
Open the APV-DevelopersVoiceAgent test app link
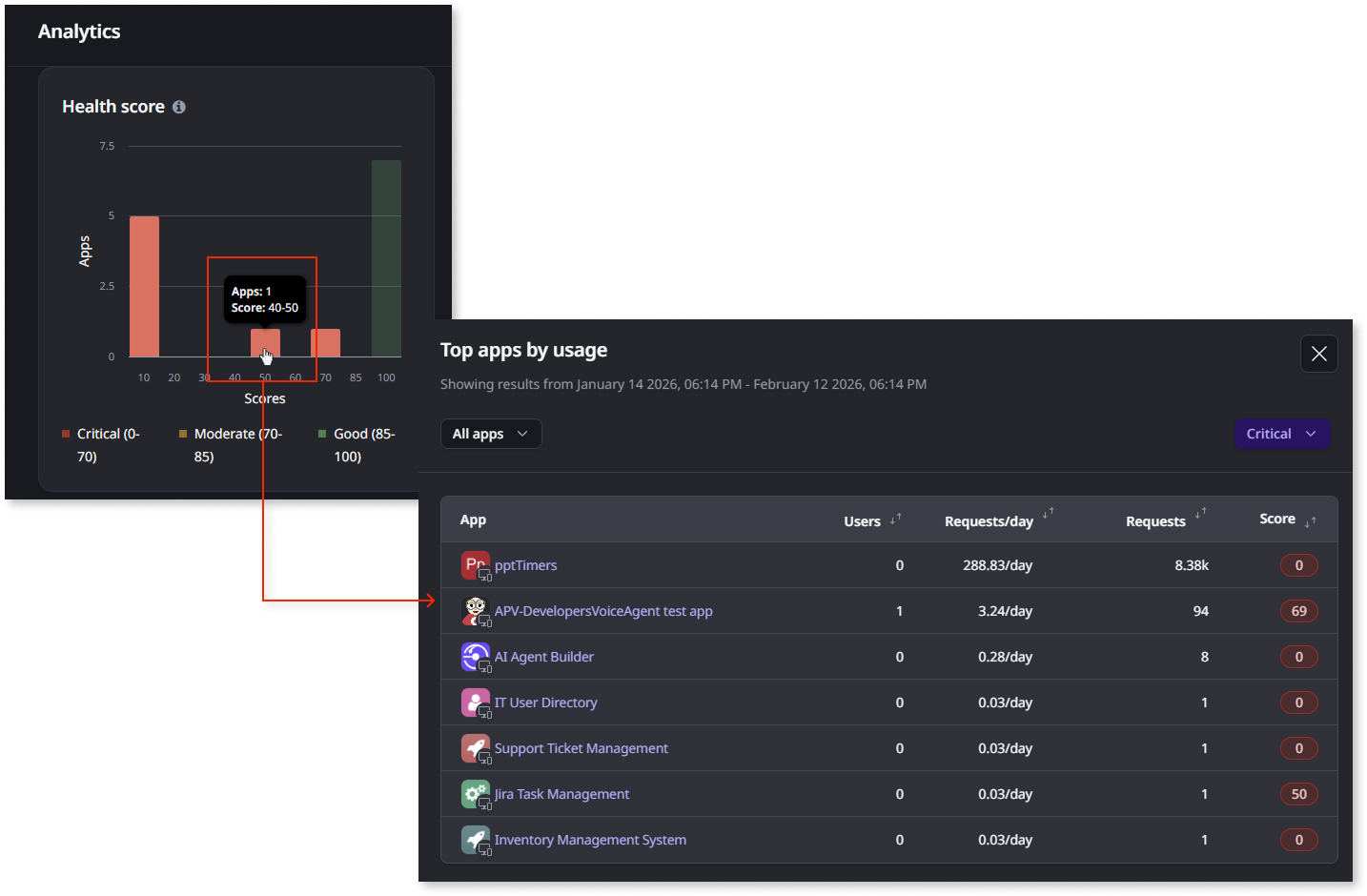603,611
